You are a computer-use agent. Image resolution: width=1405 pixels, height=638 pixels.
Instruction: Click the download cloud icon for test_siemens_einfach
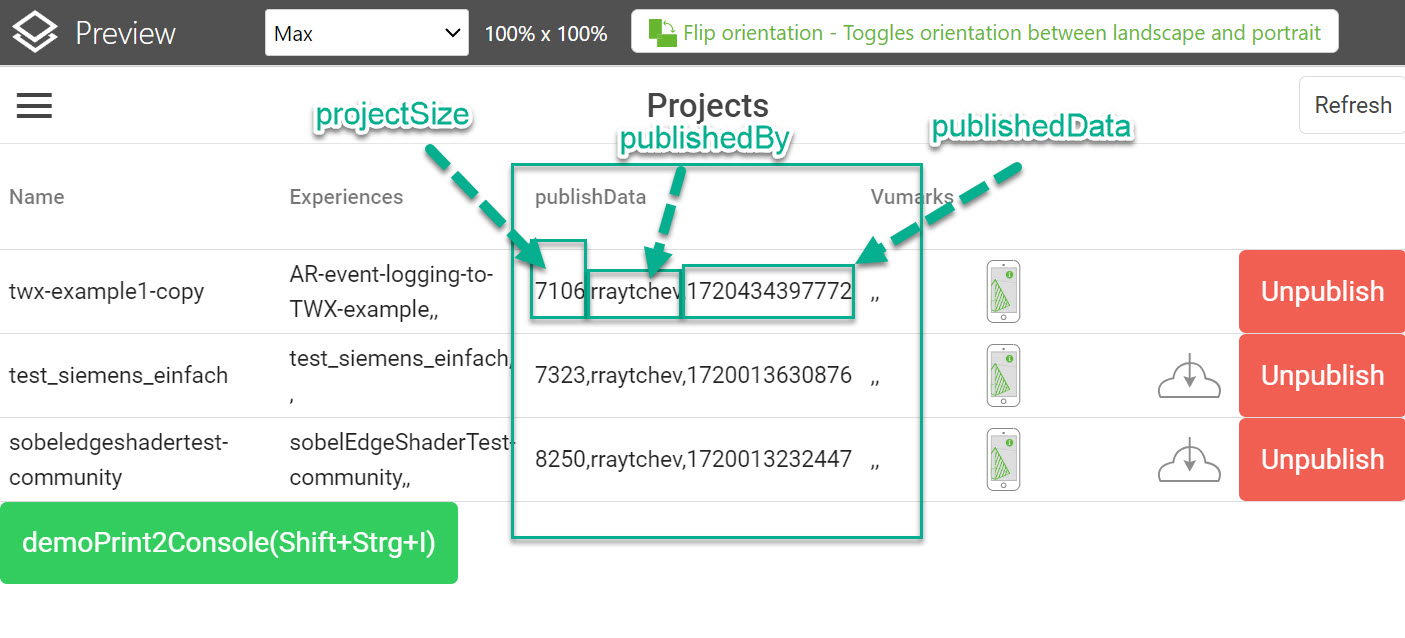(1188, 375)
